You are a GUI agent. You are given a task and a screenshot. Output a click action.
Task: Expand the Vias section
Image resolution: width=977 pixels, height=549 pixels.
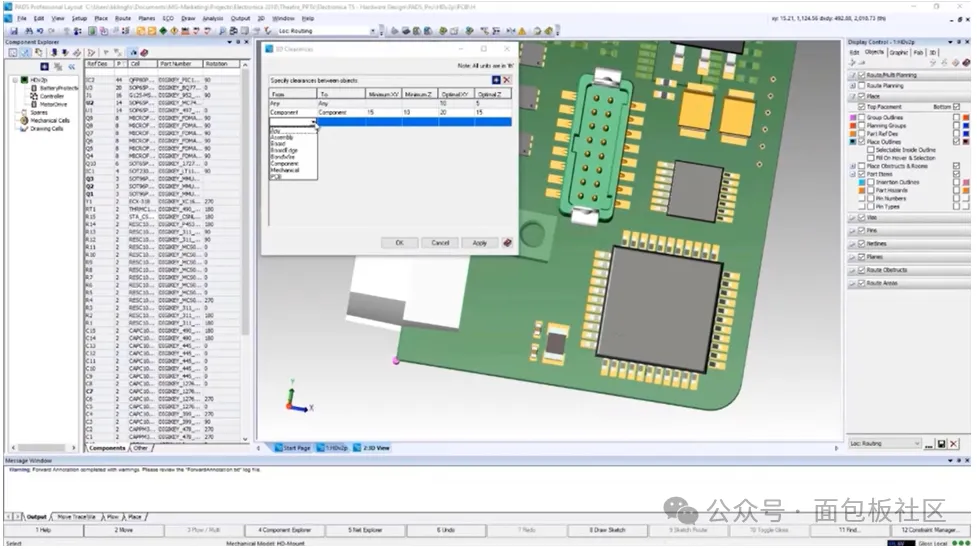[x=852, y=217]
